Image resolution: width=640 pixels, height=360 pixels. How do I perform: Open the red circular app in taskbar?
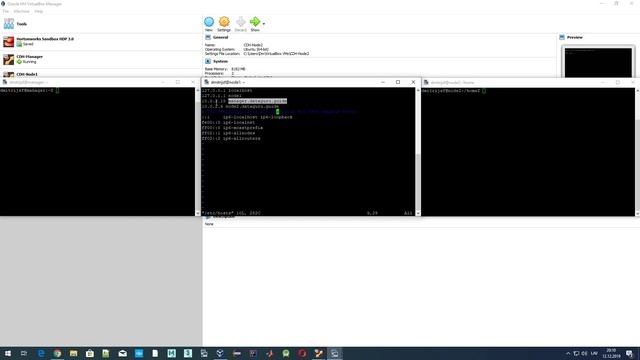pos(302,353)
